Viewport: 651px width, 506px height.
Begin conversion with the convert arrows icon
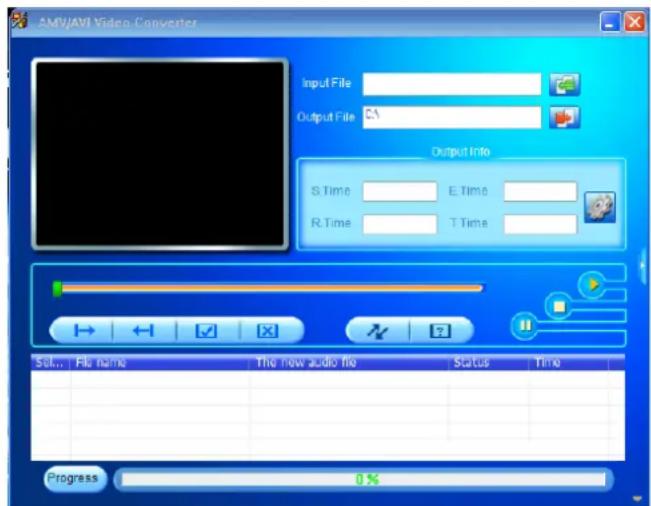click(378, 331)
